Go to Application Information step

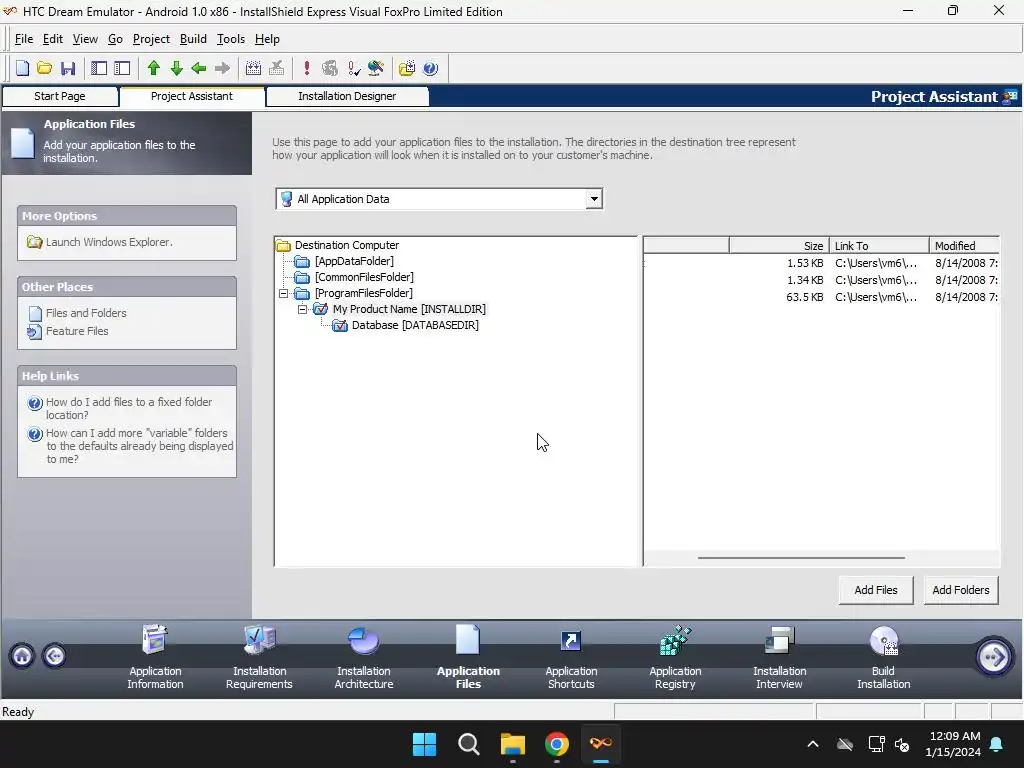click(155, 658)
